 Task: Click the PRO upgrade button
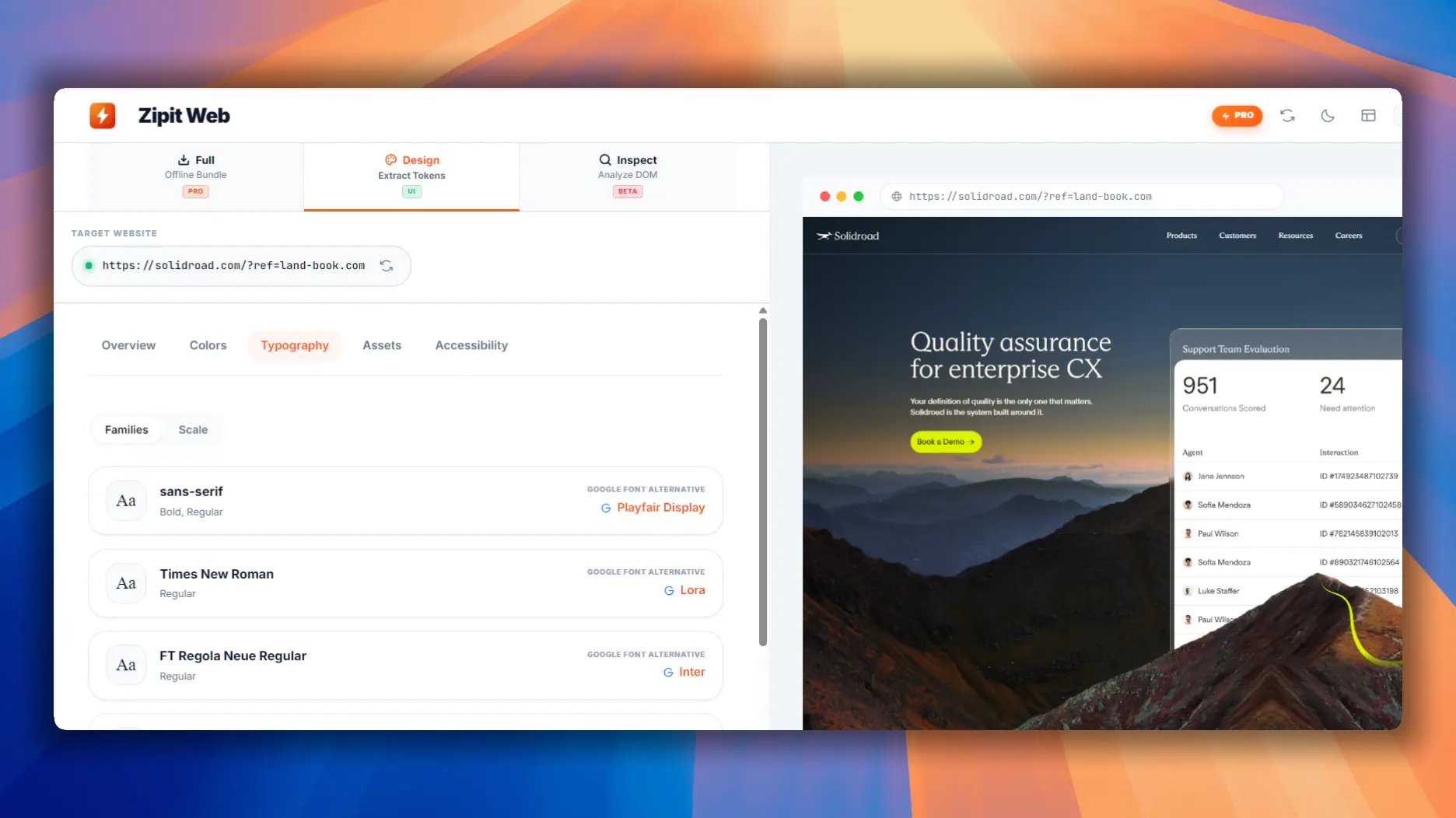point(1237,115)
